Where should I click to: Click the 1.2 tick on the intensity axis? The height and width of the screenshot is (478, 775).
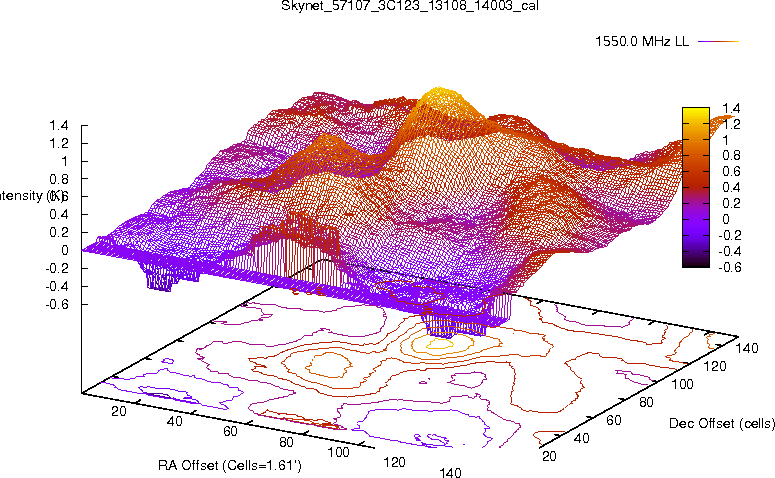click(58, 143)
